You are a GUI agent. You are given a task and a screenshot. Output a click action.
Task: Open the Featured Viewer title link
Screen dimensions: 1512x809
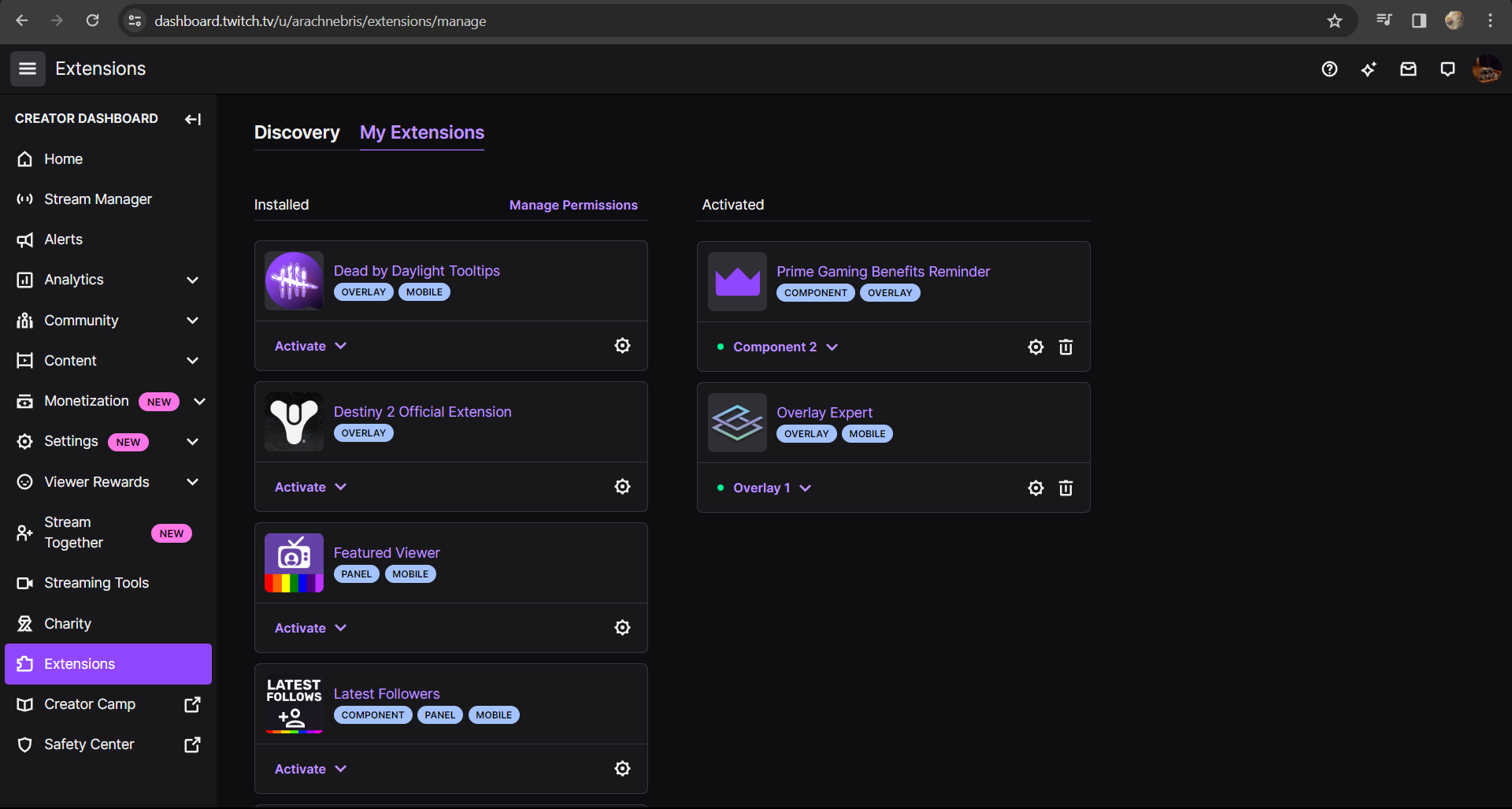387,553
